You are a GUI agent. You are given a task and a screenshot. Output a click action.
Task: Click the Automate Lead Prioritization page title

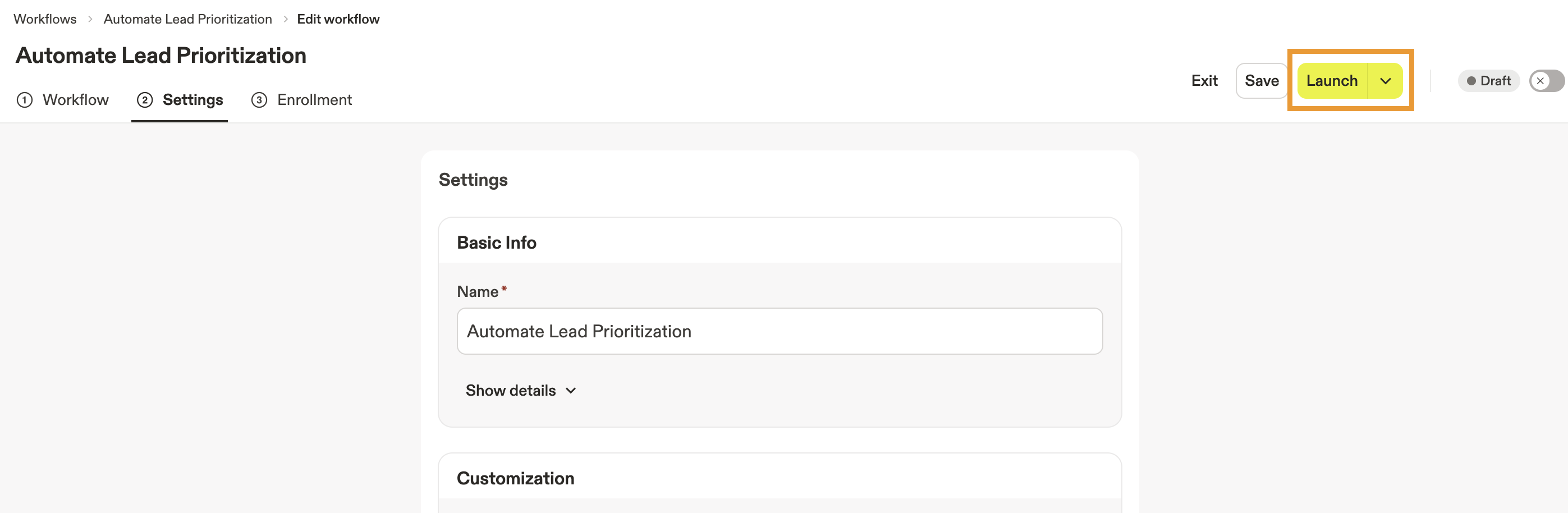click(161, 56)
